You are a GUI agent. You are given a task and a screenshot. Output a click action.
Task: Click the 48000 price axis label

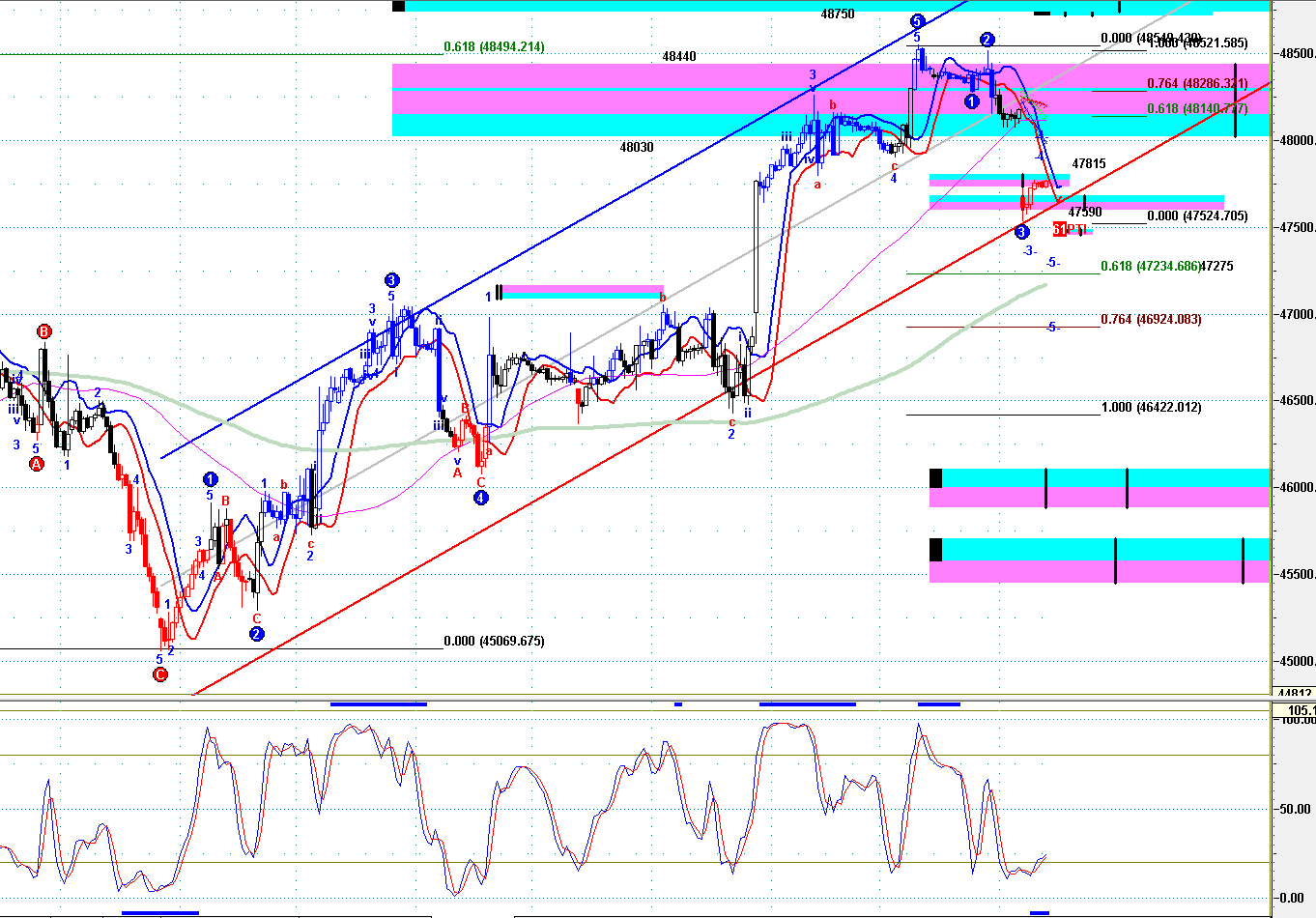[x=1297, y=140]
